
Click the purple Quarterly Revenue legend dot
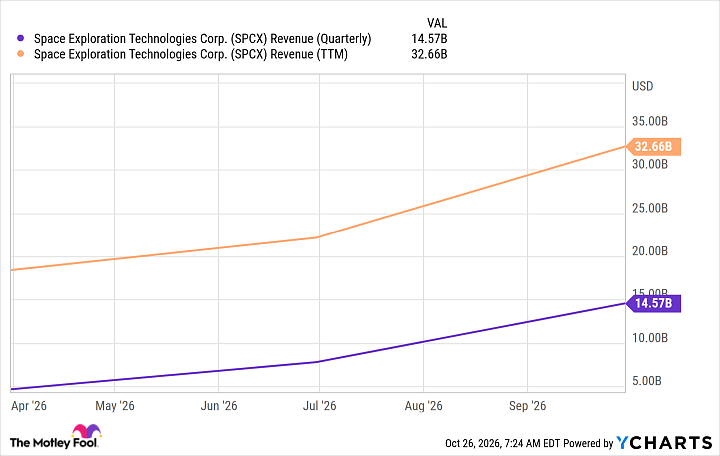pos(20,39)
